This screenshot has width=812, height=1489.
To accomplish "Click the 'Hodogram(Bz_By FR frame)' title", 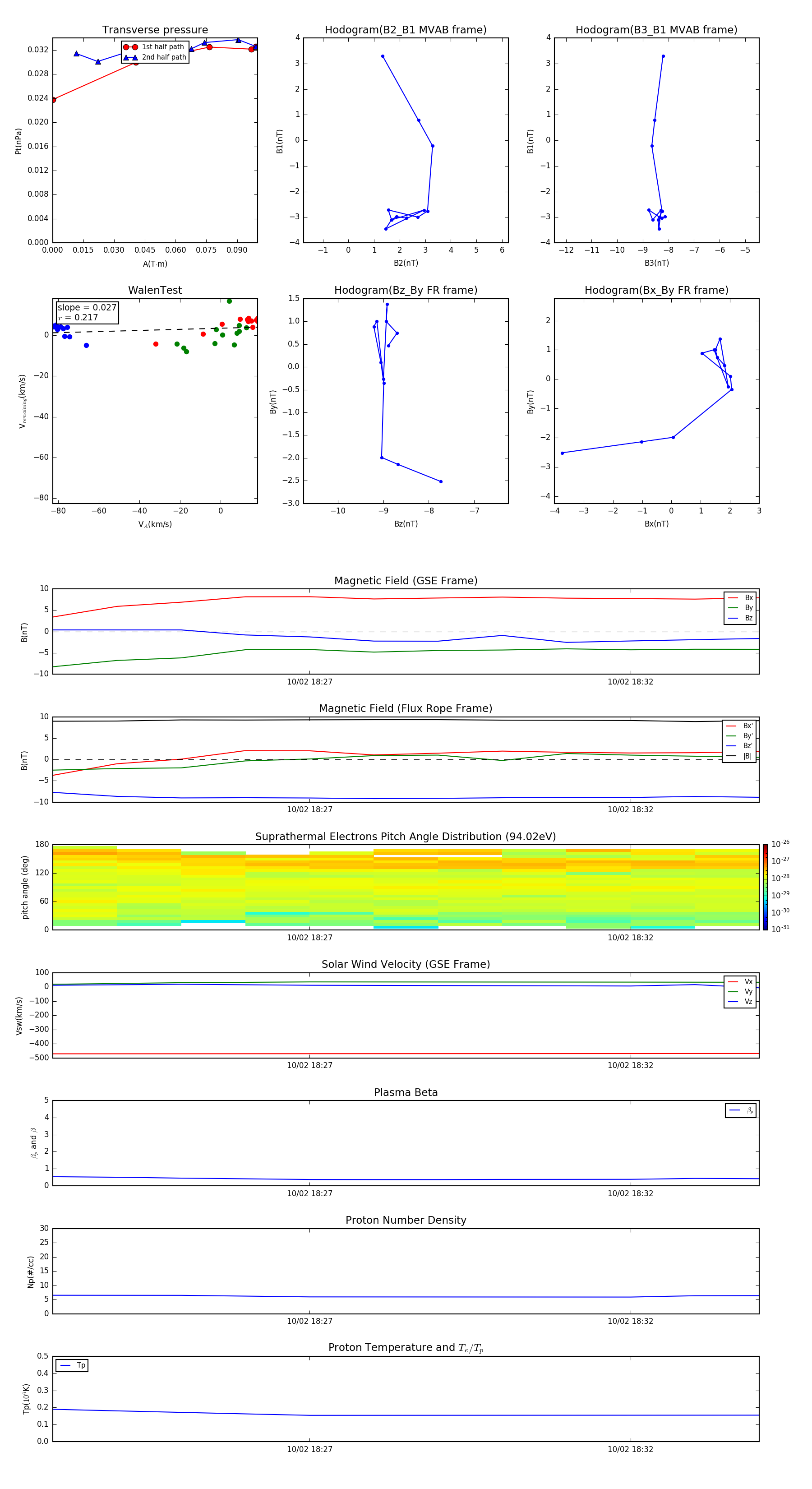I will tap(406, 290).
